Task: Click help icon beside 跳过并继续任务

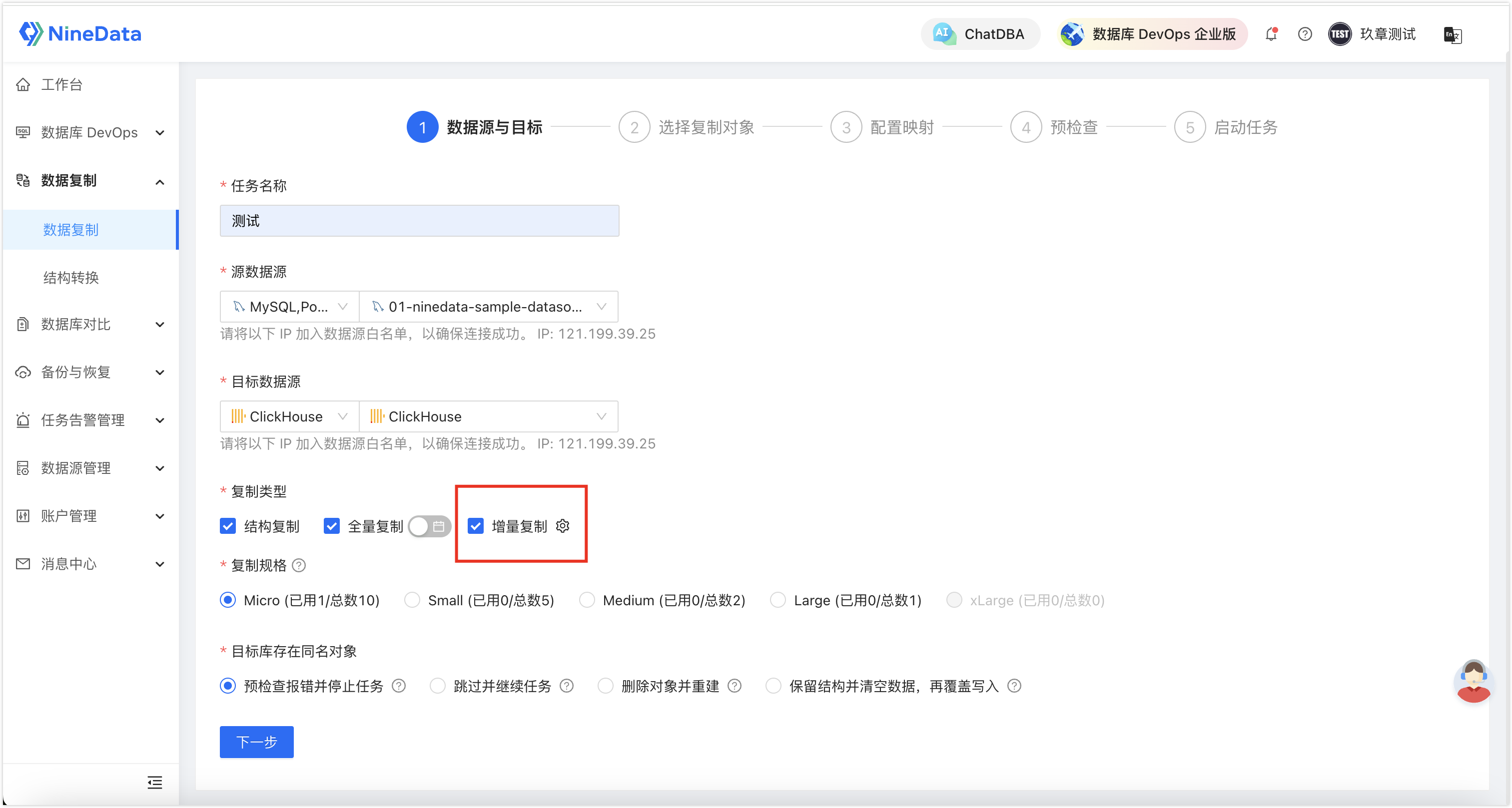Action: tap(567, 685)
